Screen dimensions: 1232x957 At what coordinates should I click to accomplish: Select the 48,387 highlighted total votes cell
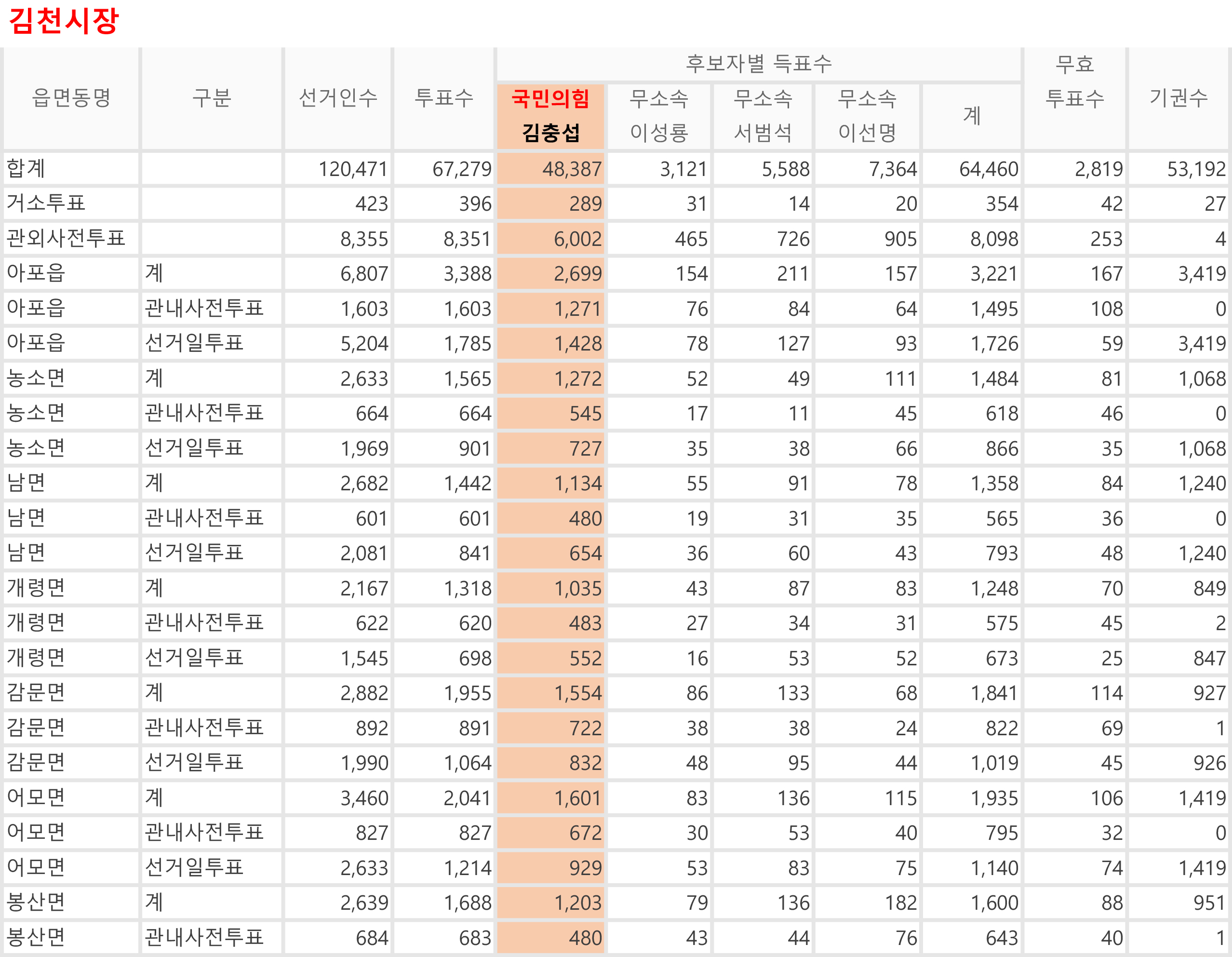[572, 169]
